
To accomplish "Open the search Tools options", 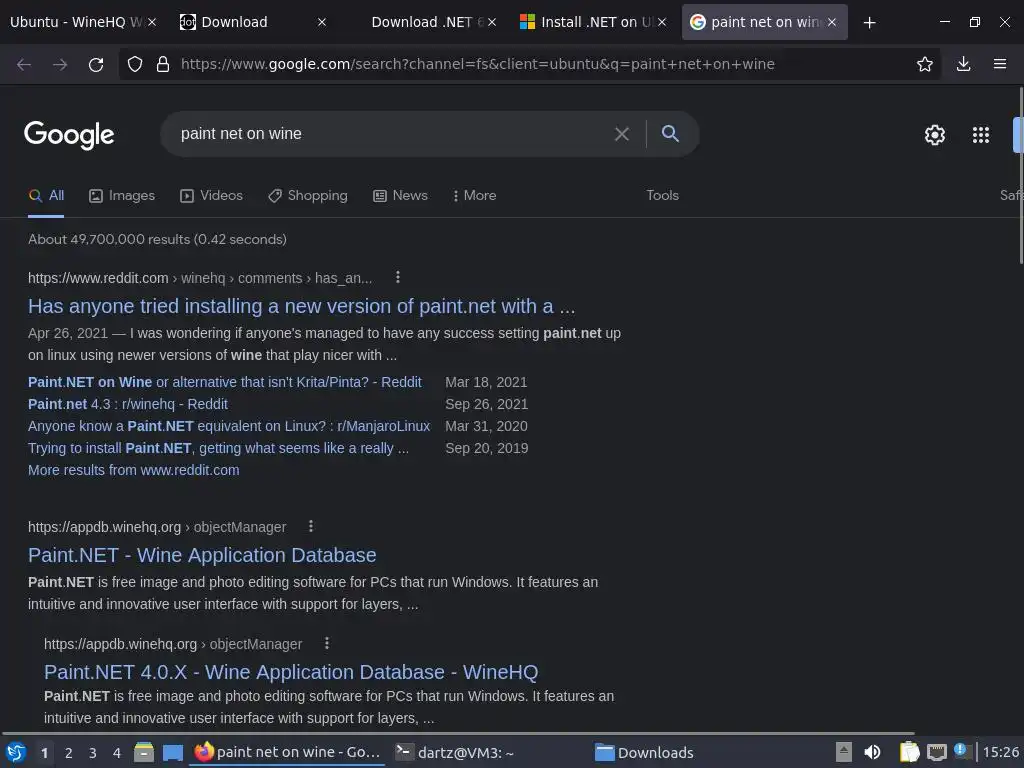I will coord(662,195).
